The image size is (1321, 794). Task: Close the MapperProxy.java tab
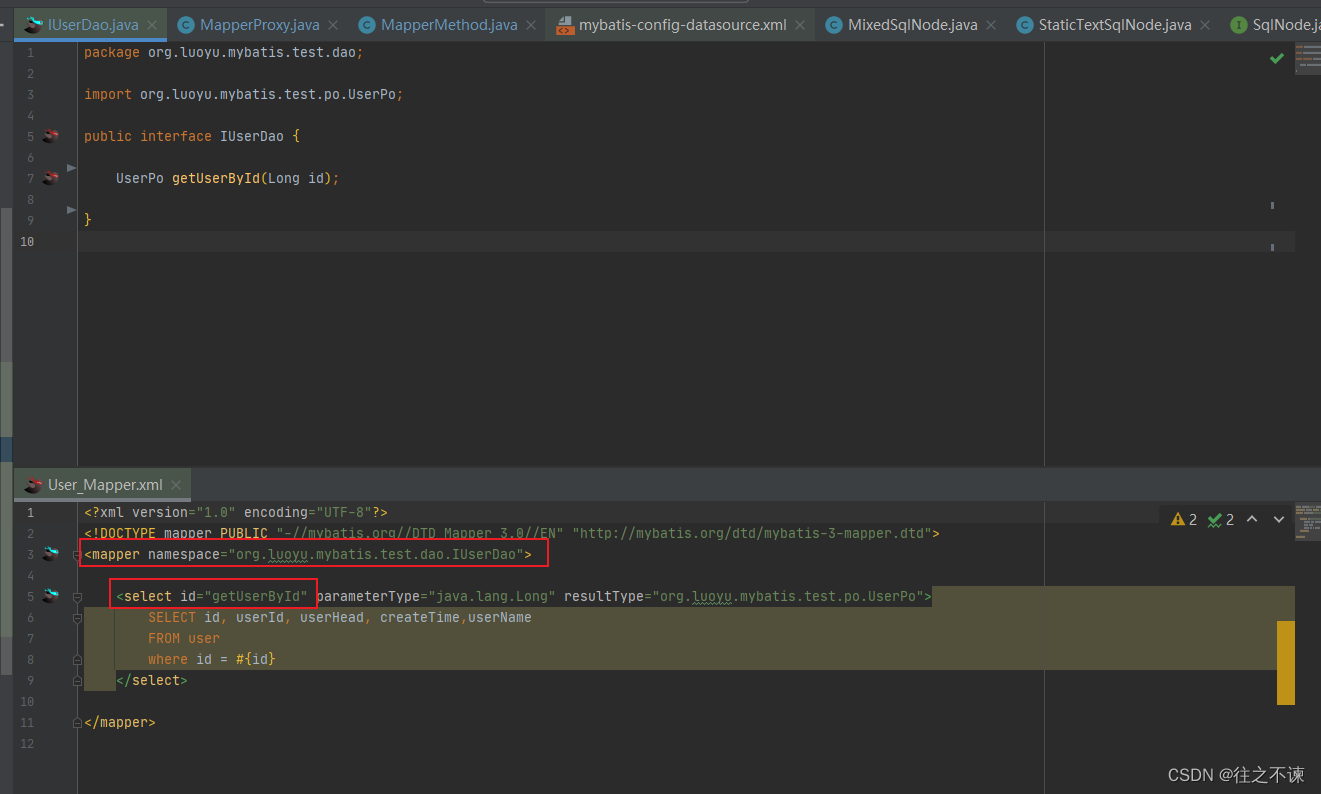332,25
